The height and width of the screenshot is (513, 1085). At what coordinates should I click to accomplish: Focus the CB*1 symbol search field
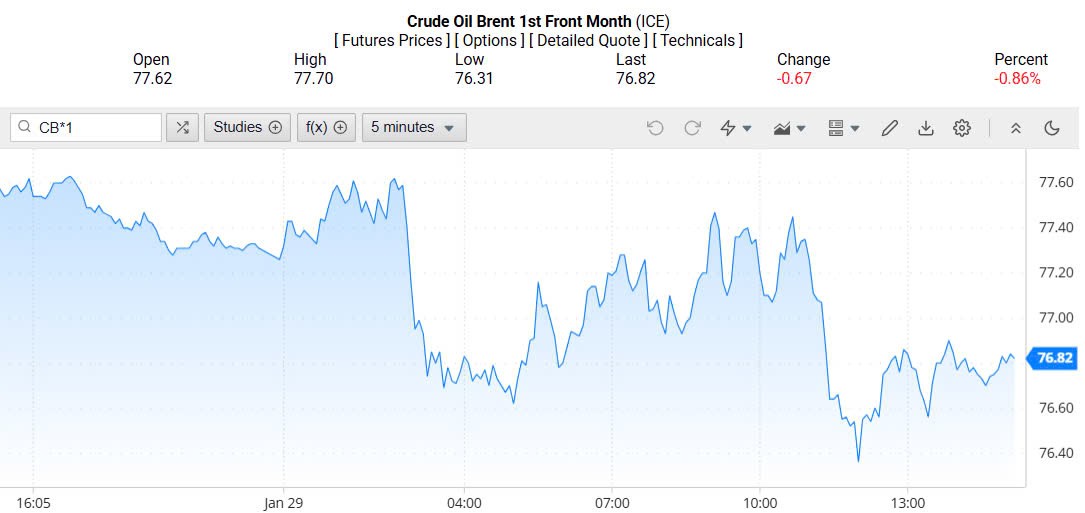pyautogui.click(x=95, y=127)
